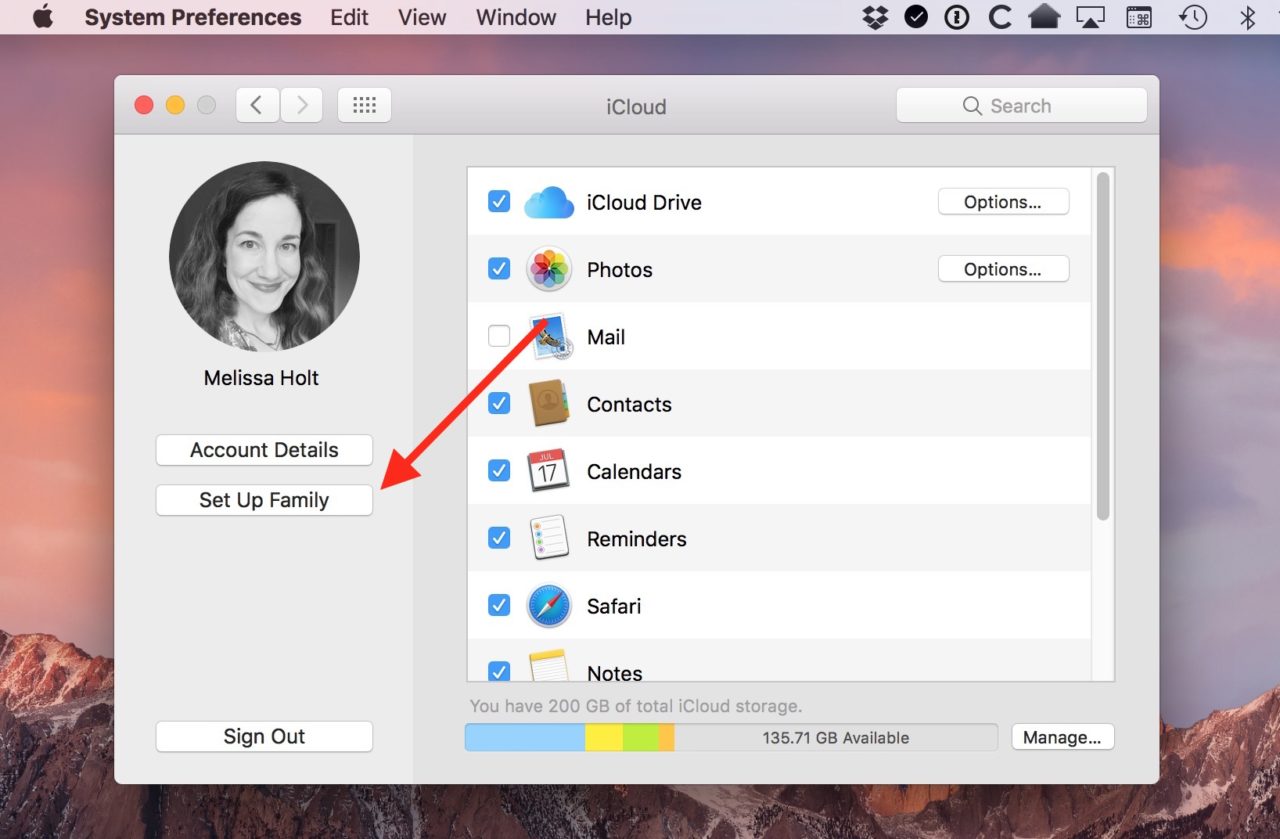Open Options for iCloud Drive
Image resolution: width=1280 pixels, height=839 pixels.
click(x=1003, y=202)
